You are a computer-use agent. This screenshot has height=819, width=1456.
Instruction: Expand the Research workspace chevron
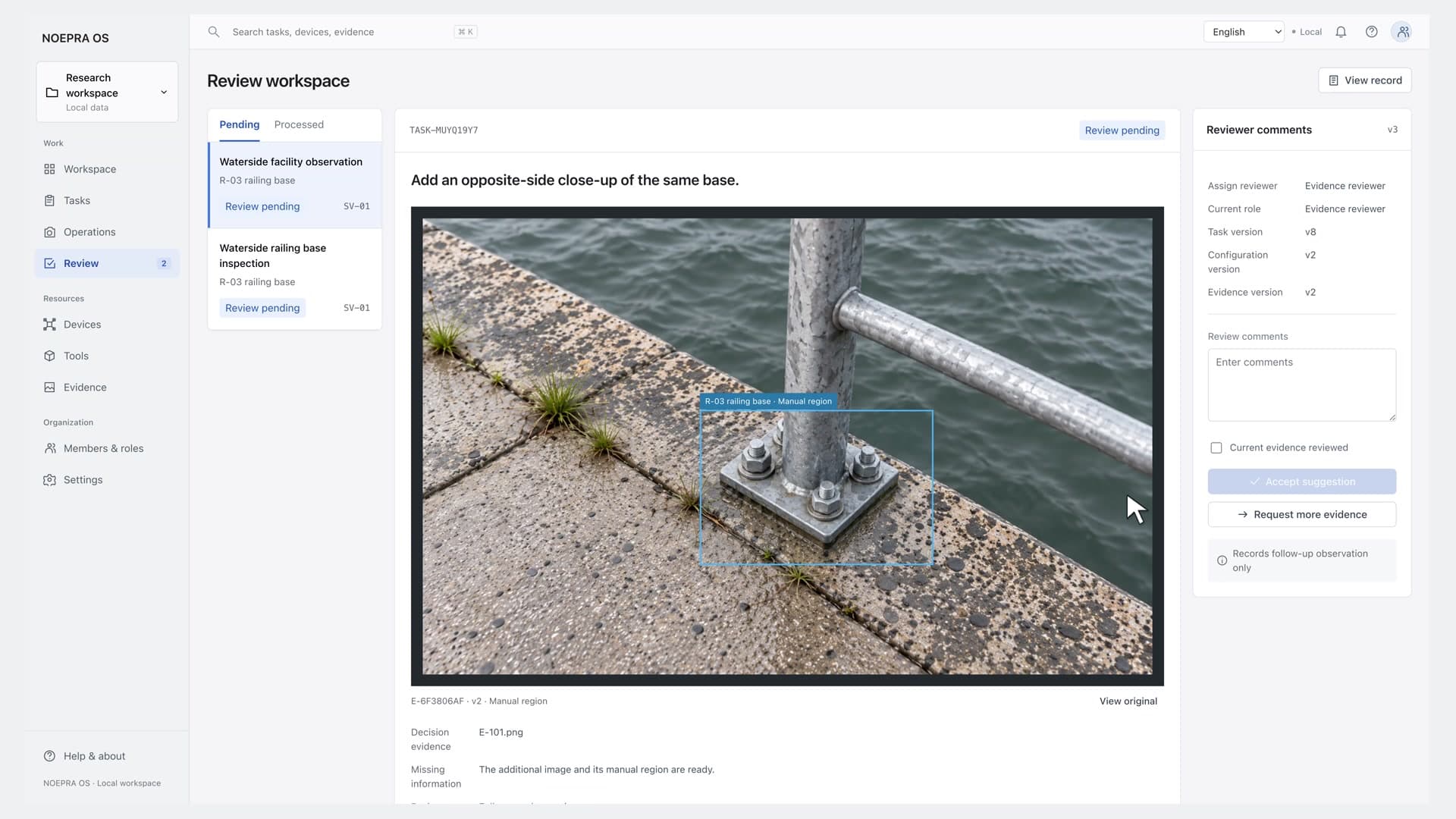[x=164, y=93]
